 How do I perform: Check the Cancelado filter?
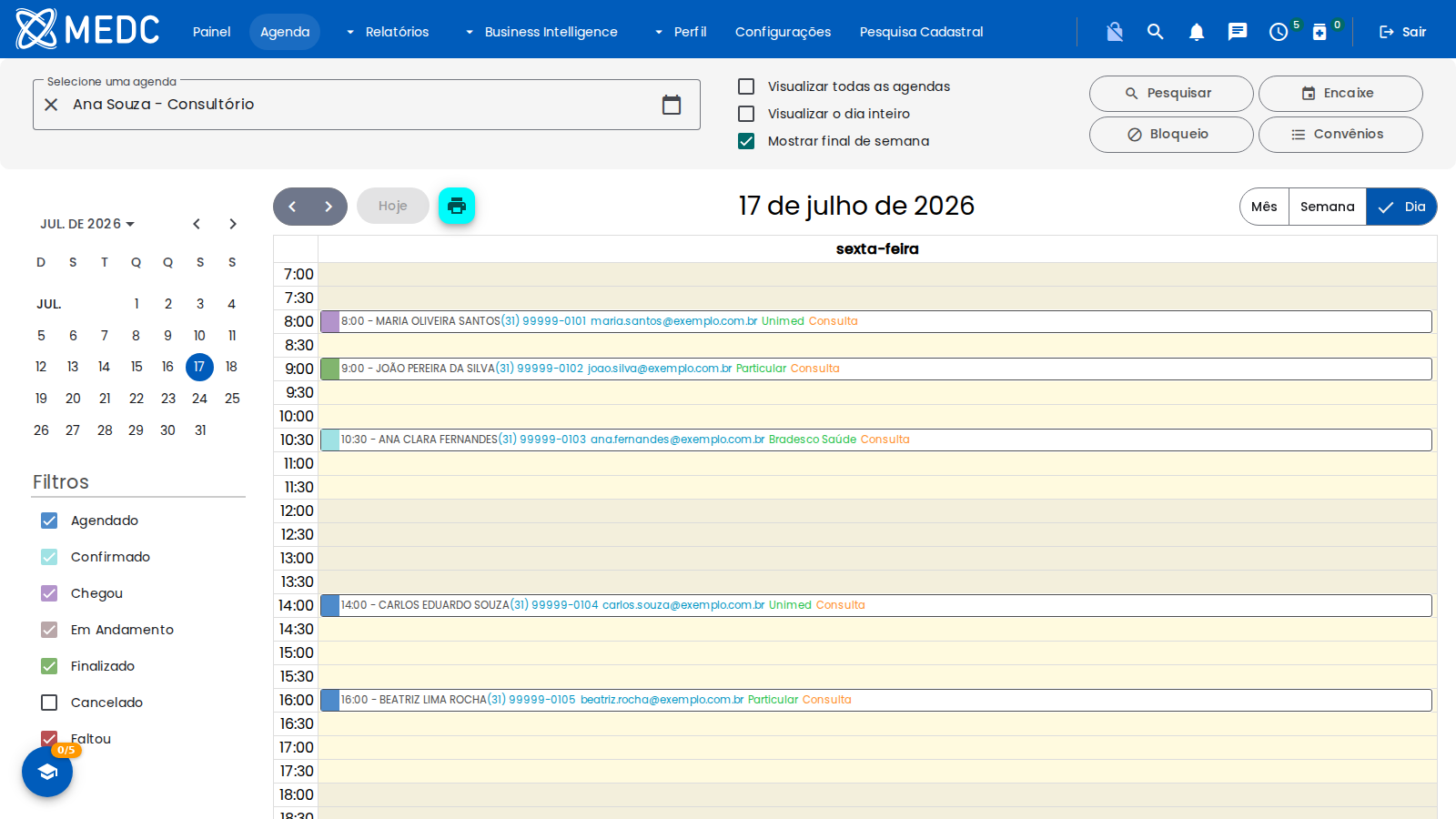click(49, 703)
